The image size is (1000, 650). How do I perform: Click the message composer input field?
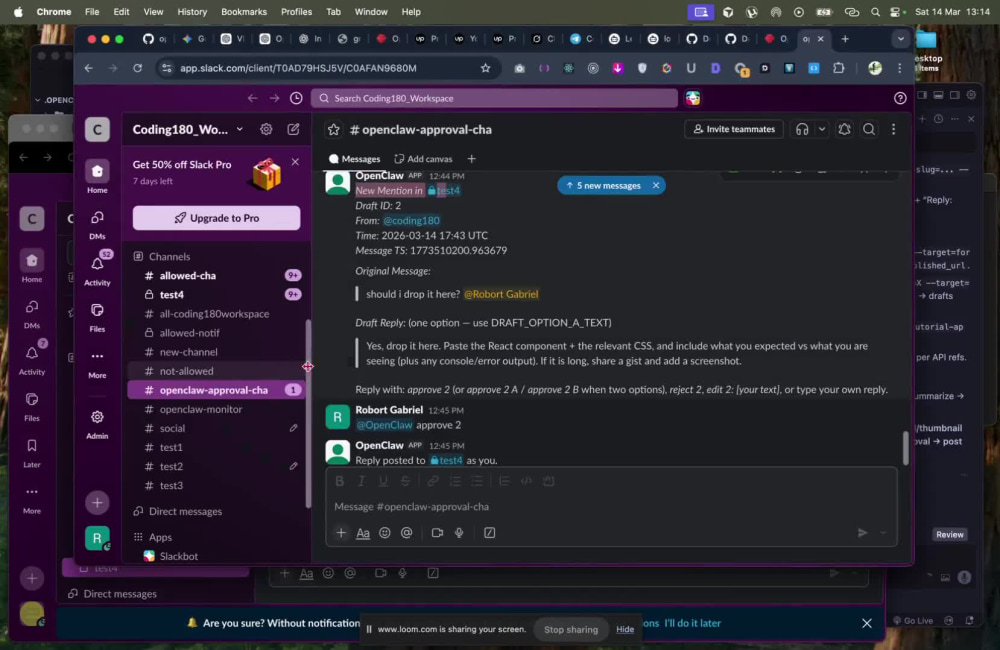pos(611,506)
